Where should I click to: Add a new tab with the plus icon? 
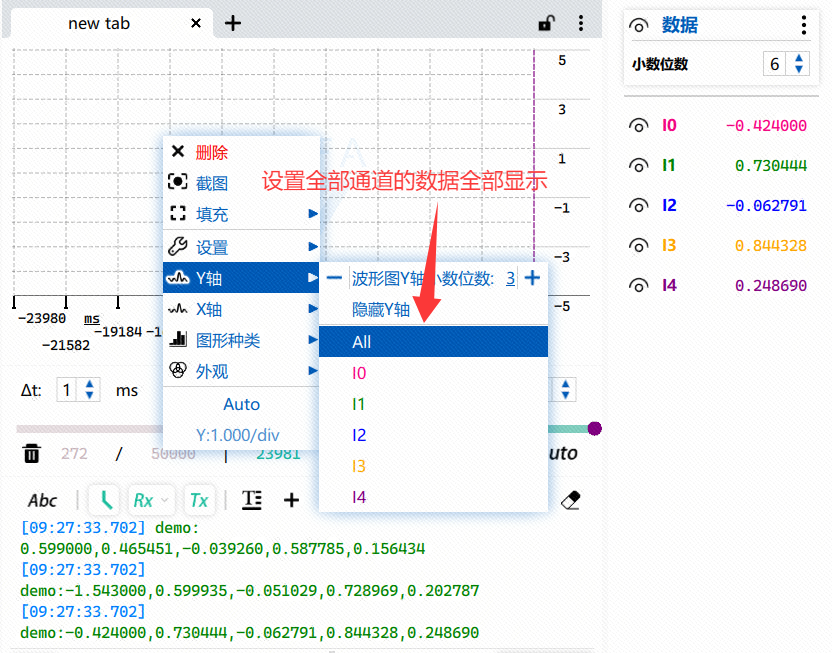click(x=232, y=23)
